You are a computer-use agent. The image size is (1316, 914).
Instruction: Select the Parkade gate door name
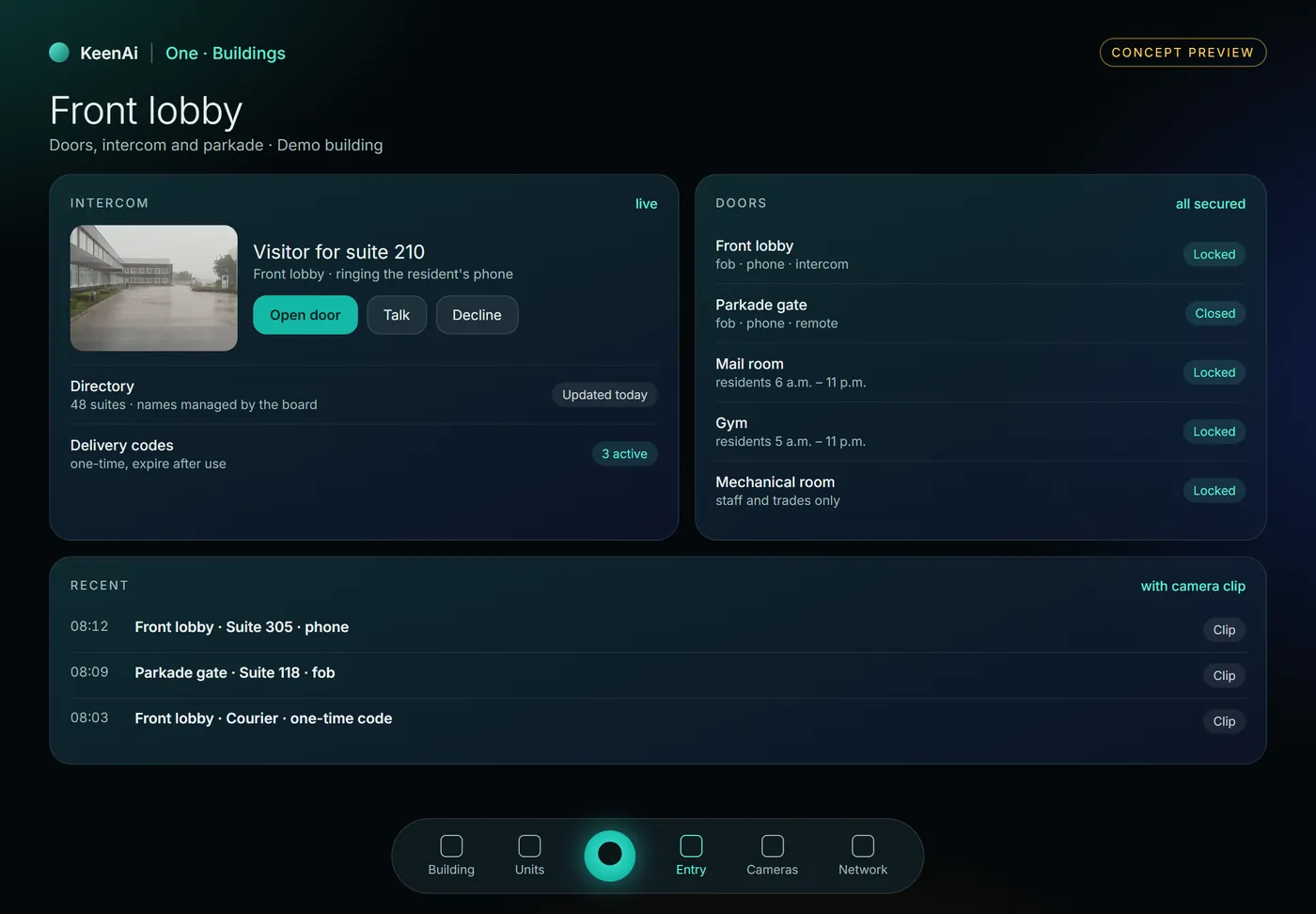tap(761, 305)
